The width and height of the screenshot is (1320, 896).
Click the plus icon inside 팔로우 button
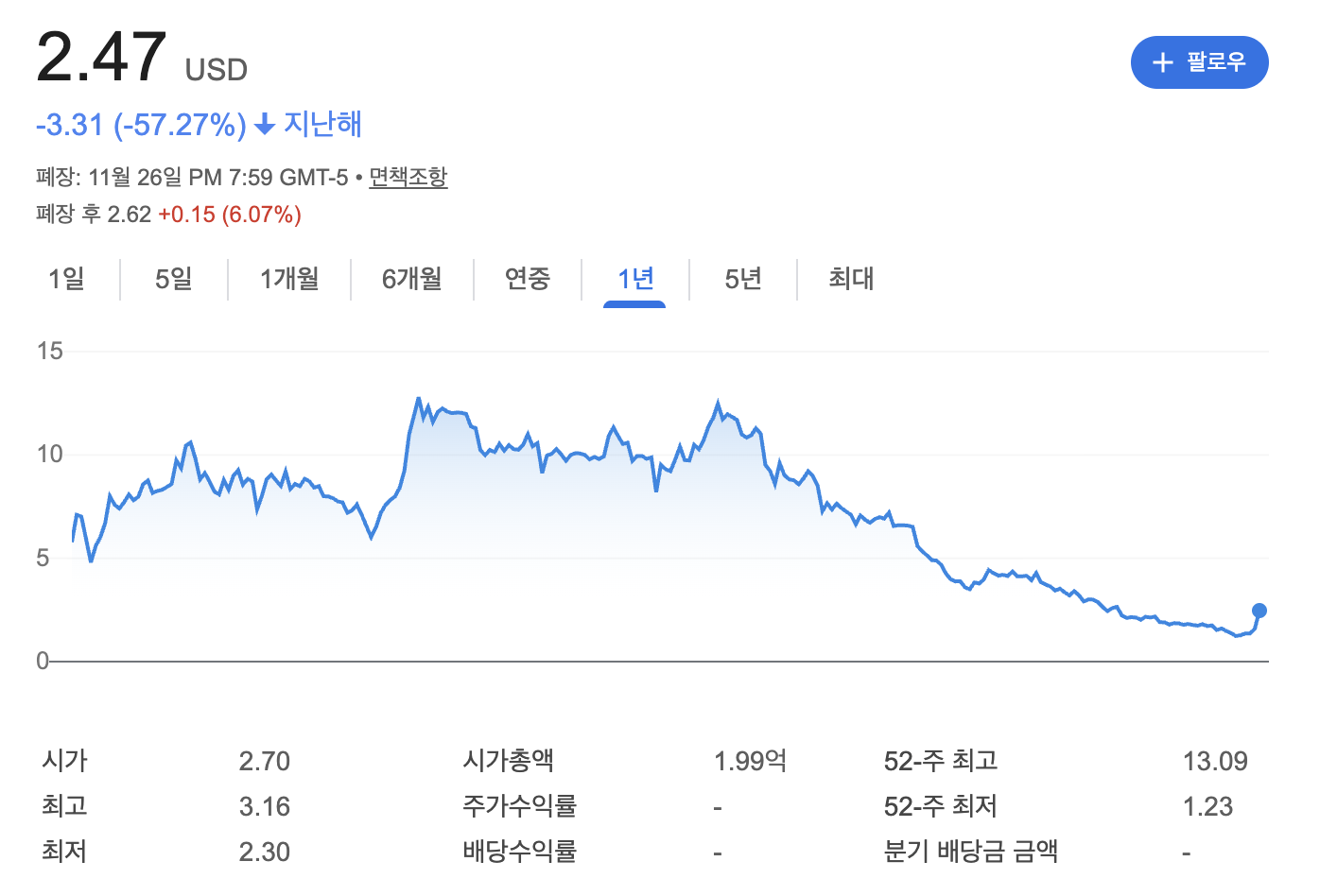pos(1161,62)
